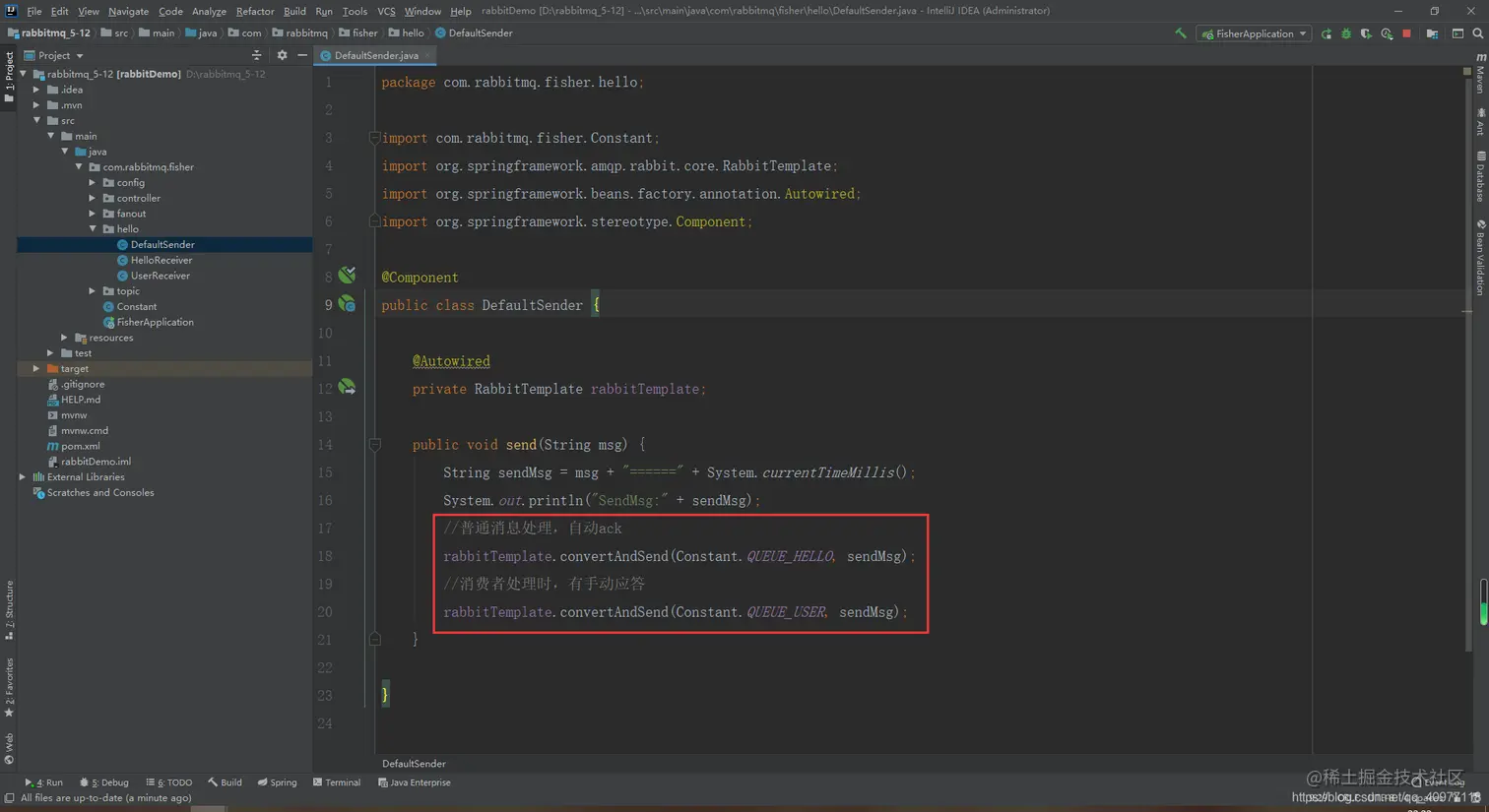1489x812 pixels.
Task: Click the inspection status indicator atop the scrollbar
Action: point(1466,72)
